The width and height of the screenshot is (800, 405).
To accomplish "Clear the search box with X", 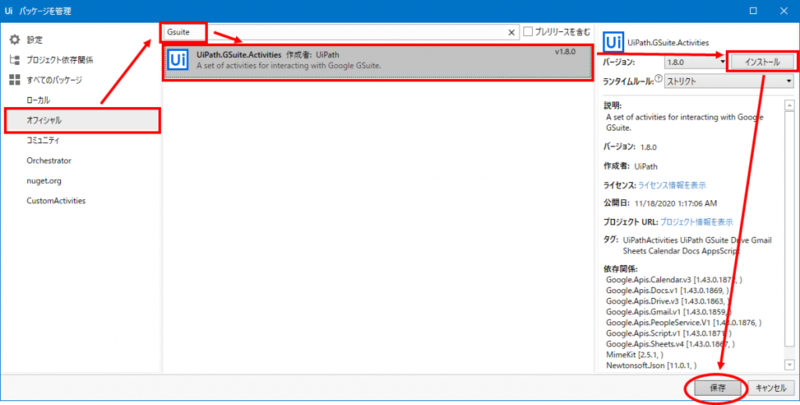I will [x=511, y=32].
